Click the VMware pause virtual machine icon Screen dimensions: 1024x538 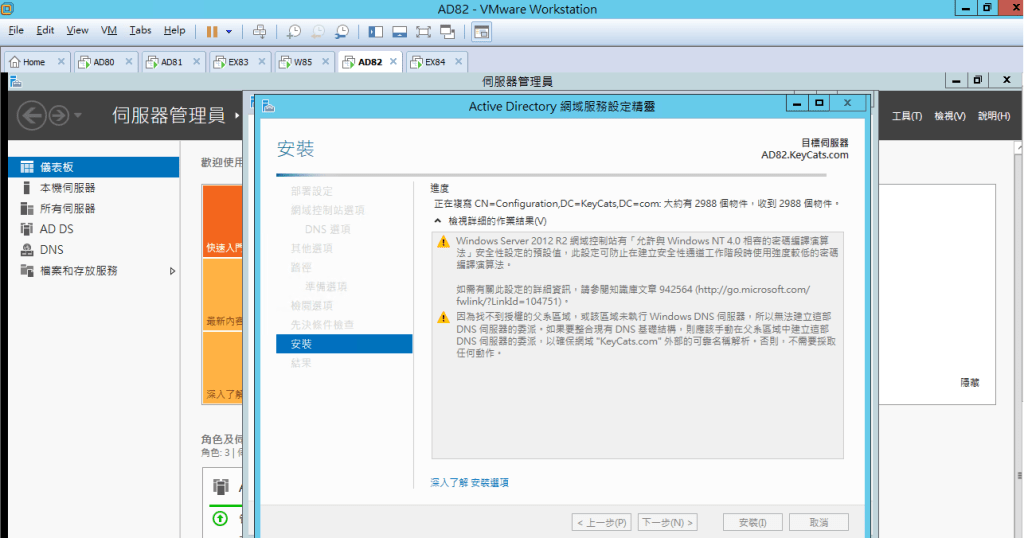pos(212,31)
